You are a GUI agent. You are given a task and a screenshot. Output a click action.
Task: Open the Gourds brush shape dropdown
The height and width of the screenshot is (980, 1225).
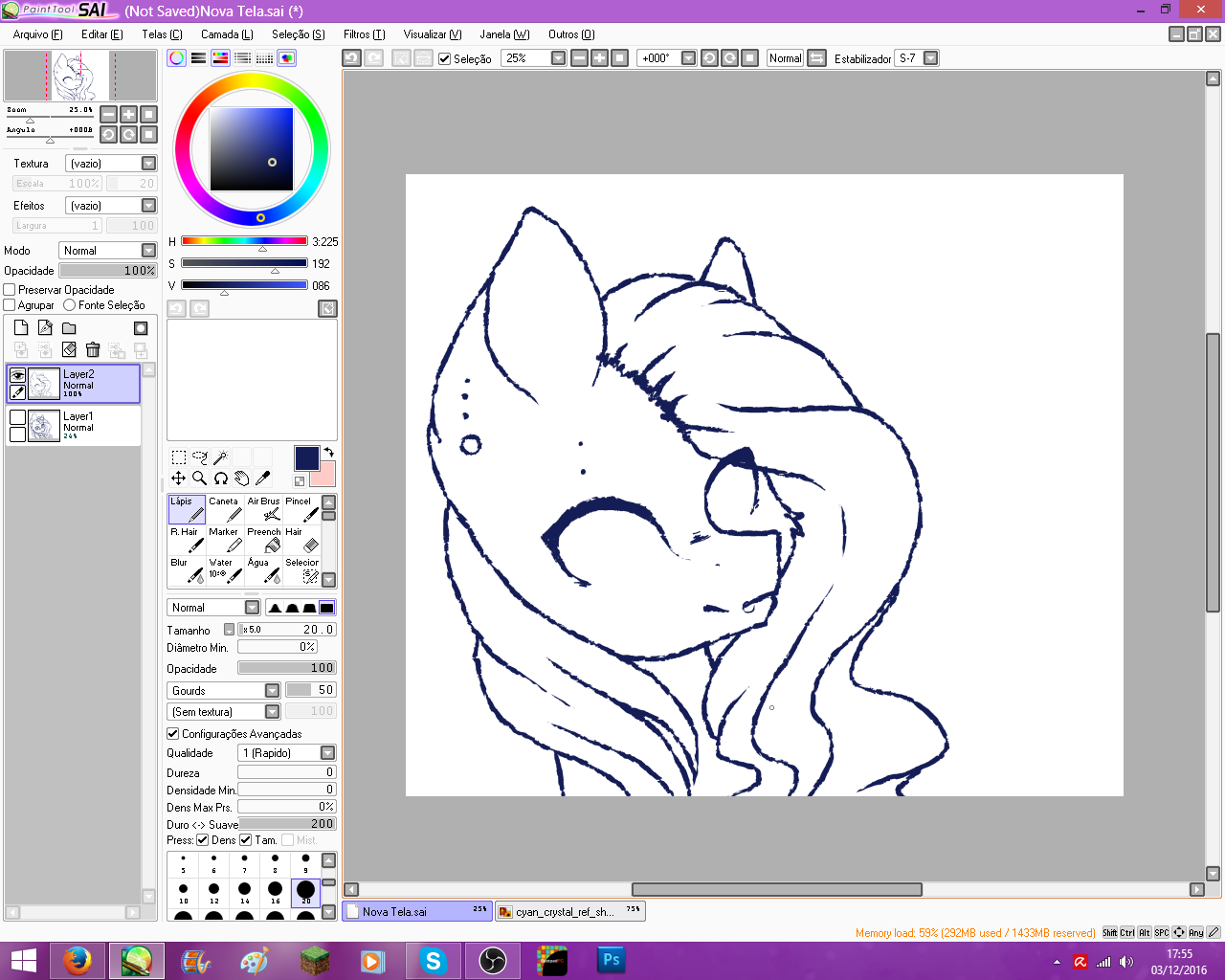[x=224, y=691]
